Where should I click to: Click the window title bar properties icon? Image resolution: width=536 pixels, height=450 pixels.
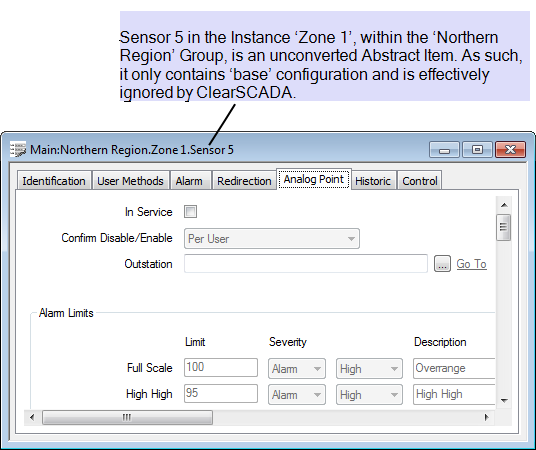(18, 149)
